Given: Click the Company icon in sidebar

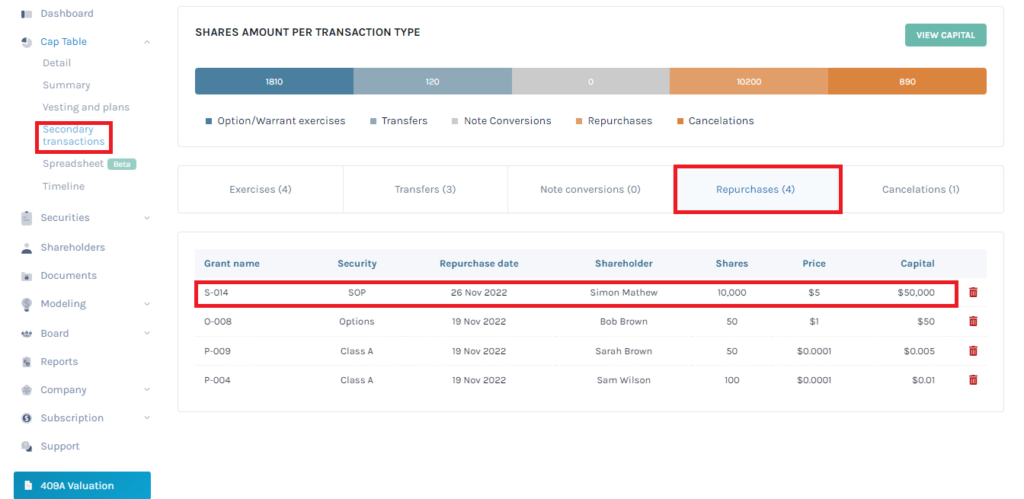Looking at the screenshot, I should [x=27, y=390].
